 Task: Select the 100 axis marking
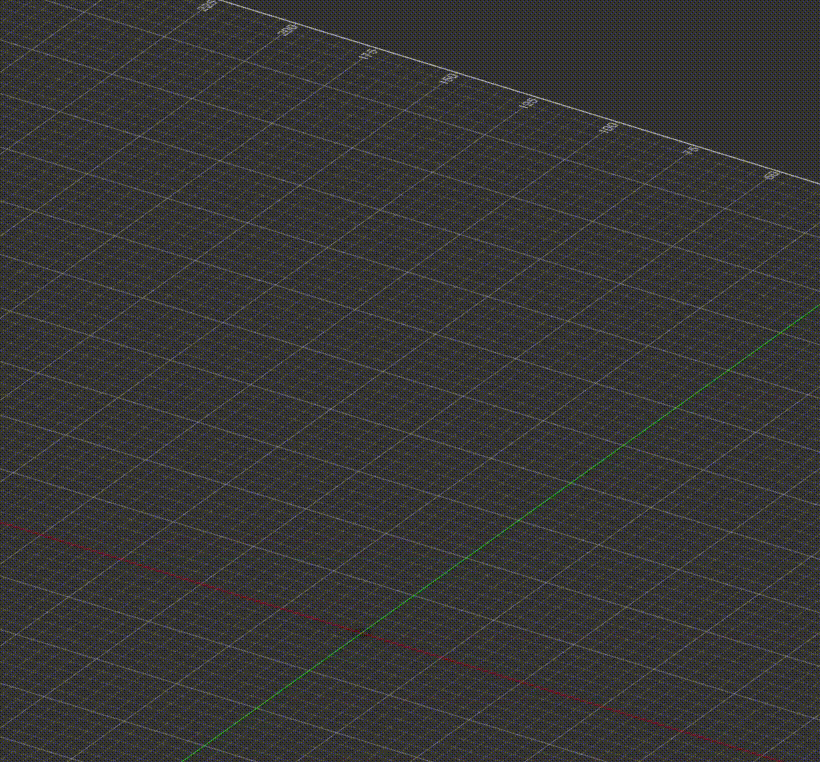tap(609, 127)
